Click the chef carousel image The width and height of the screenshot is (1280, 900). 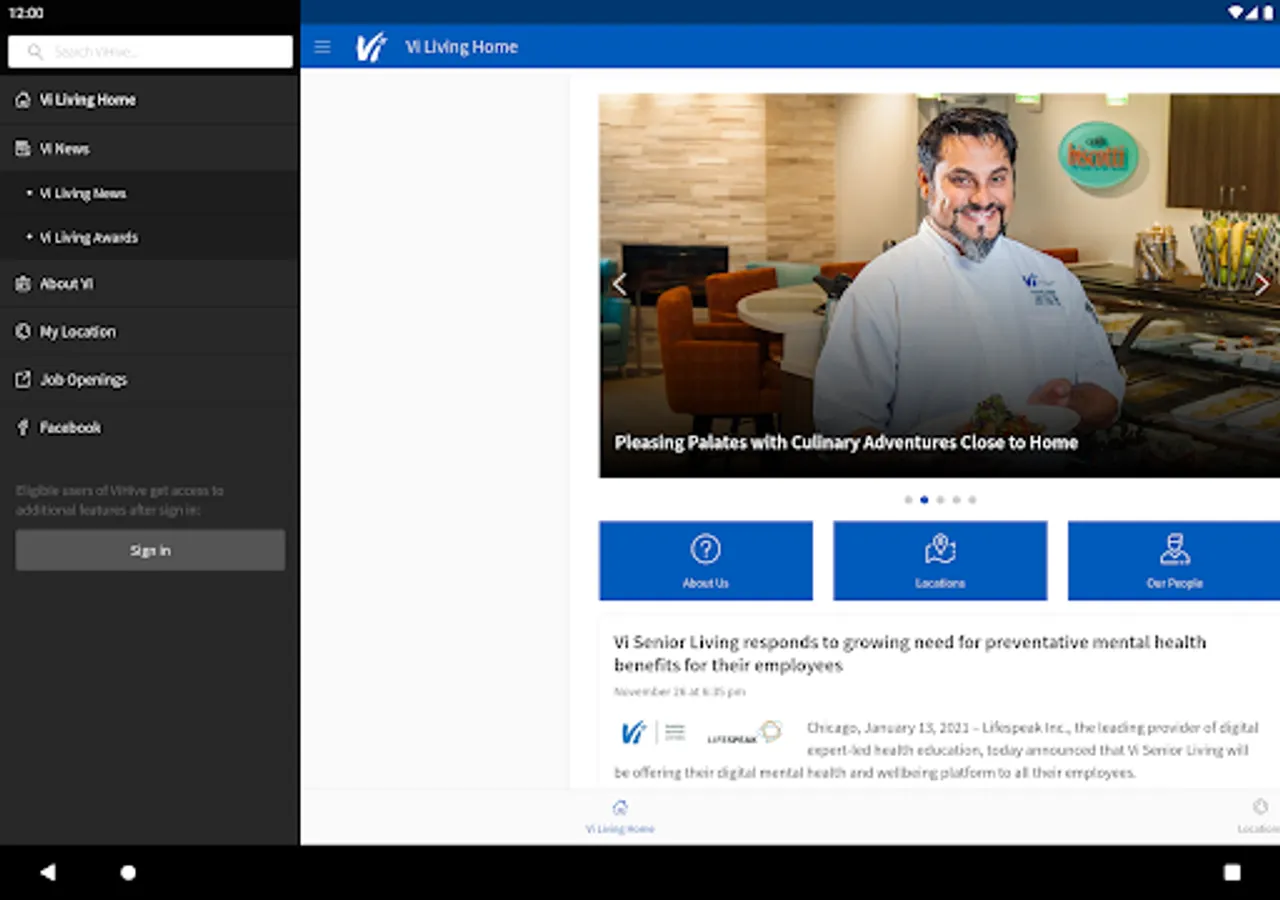pos(939,285)
